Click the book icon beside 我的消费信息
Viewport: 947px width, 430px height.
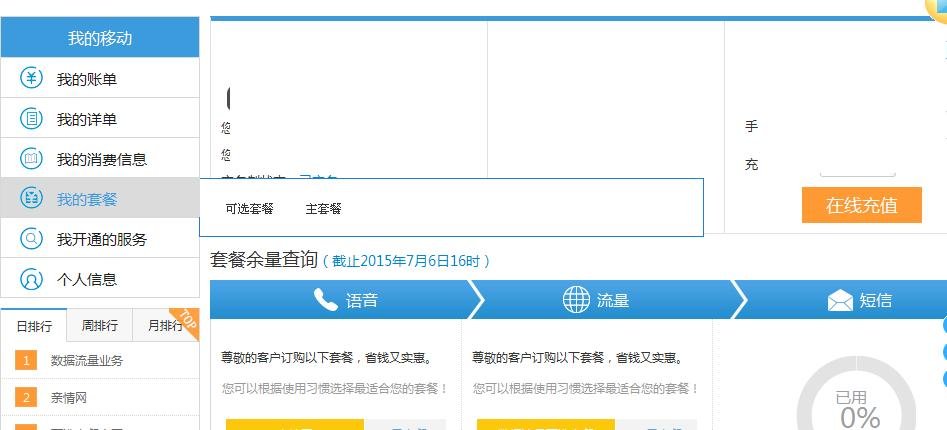coord(31,158)
